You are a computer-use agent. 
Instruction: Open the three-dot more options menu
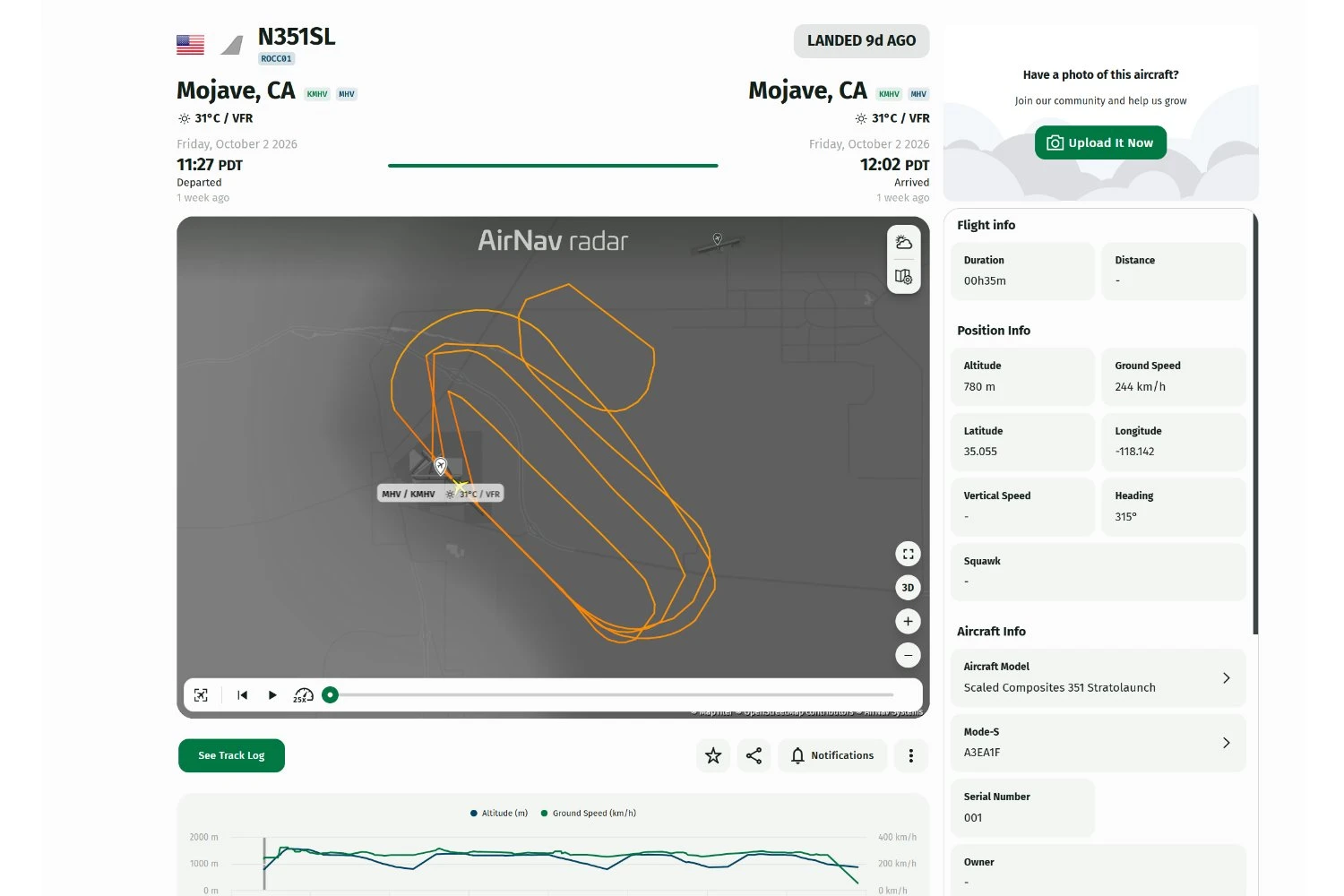(911, 755)
